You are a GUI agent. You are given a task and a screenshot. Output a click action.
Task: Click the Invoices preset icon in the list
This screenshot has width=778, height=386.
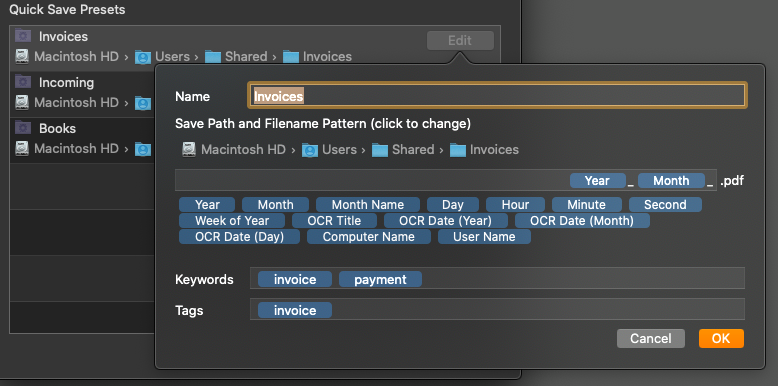(x=23, y=36)
